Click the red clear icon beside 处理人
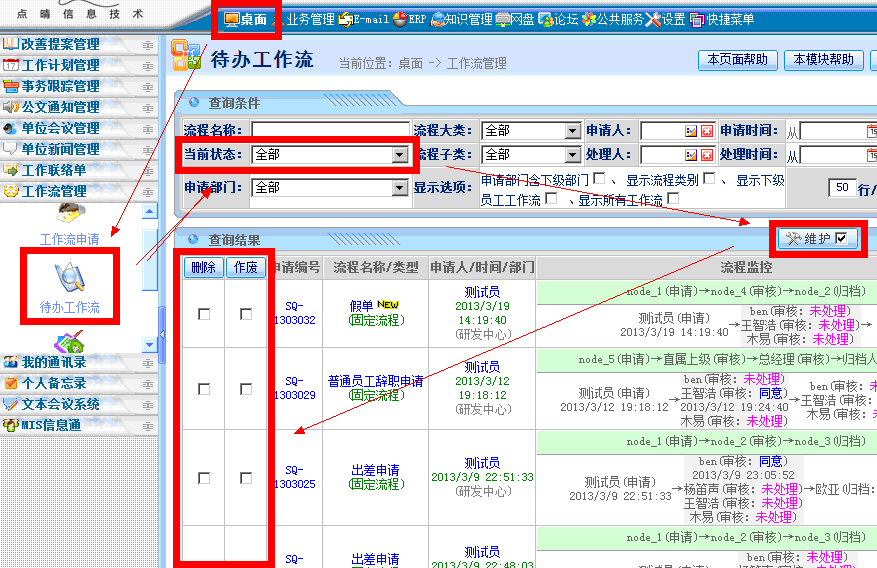This screenshot has width=877, height=568. click(707, 155)
